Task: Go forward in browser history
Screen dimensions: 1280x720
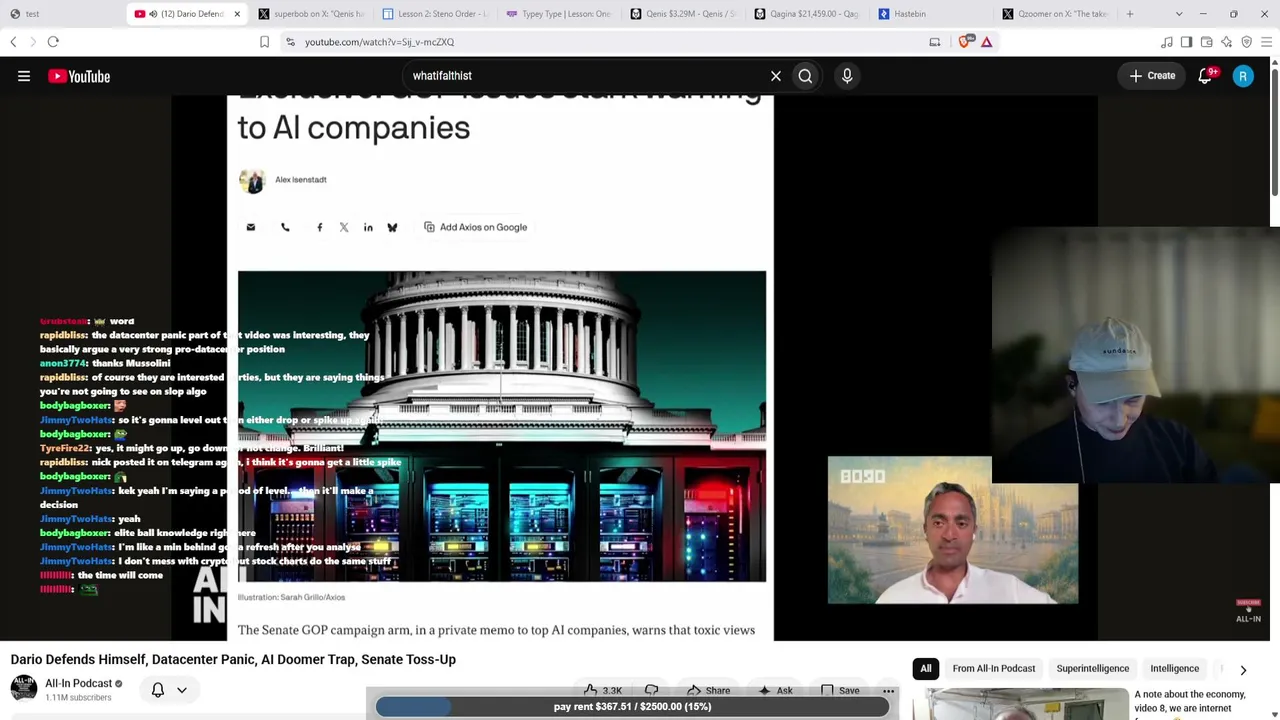Action: click(x=32, y=42)
